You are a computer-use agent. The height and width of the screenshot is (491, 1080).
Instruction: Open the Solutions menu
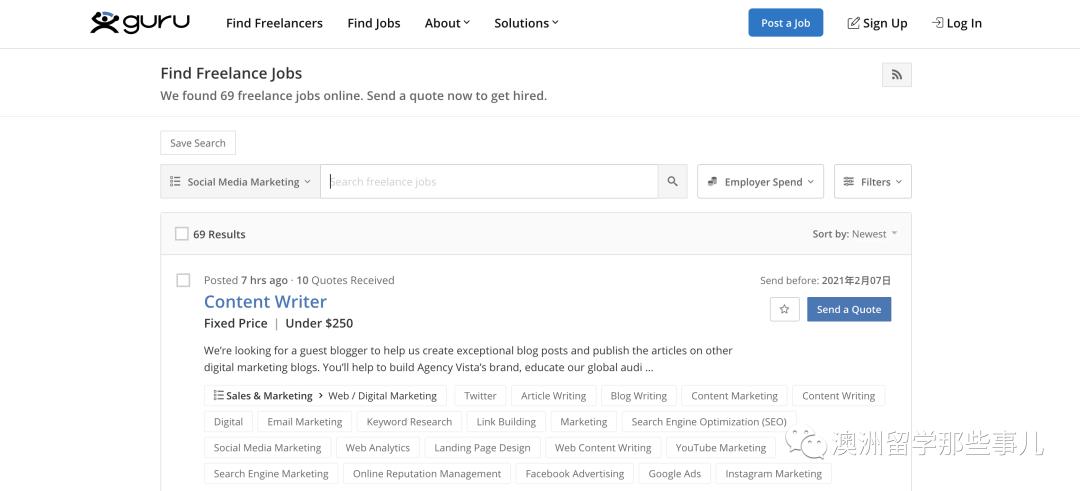pos(526,23)
